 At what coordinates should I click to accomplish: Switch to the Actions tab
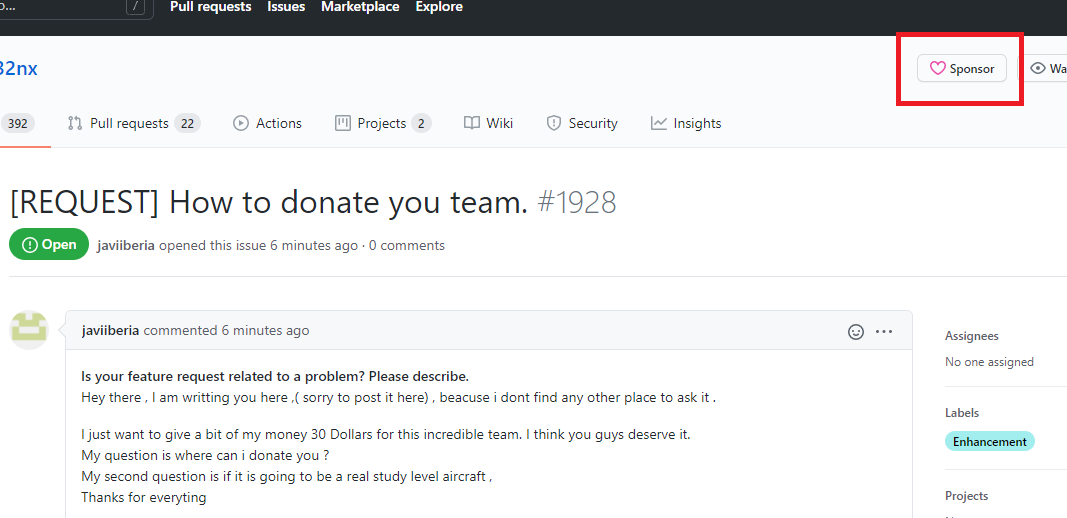[267, 123]
